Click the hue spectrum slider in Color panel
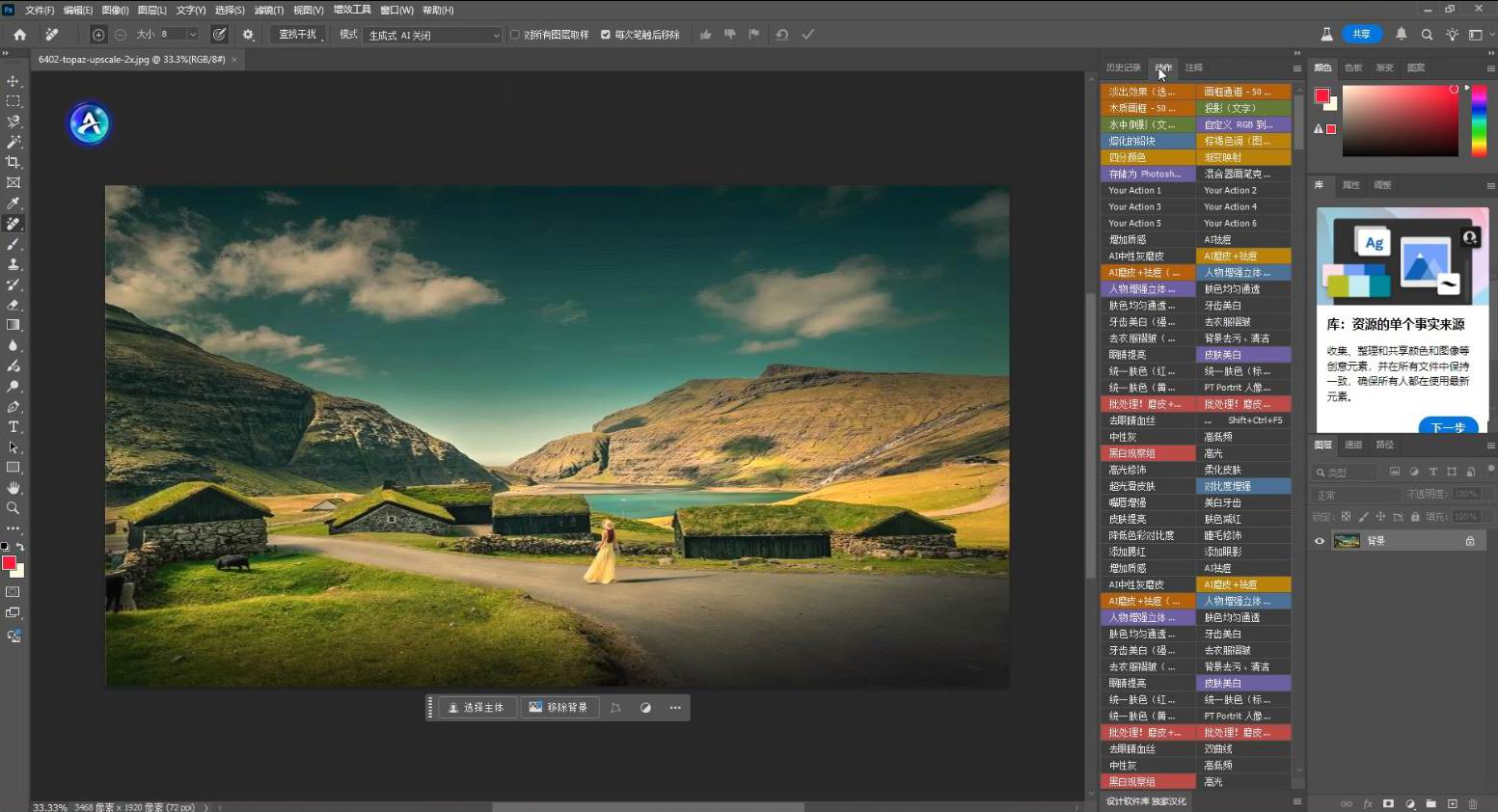1498x812 pixels. tap(1479, 122)
